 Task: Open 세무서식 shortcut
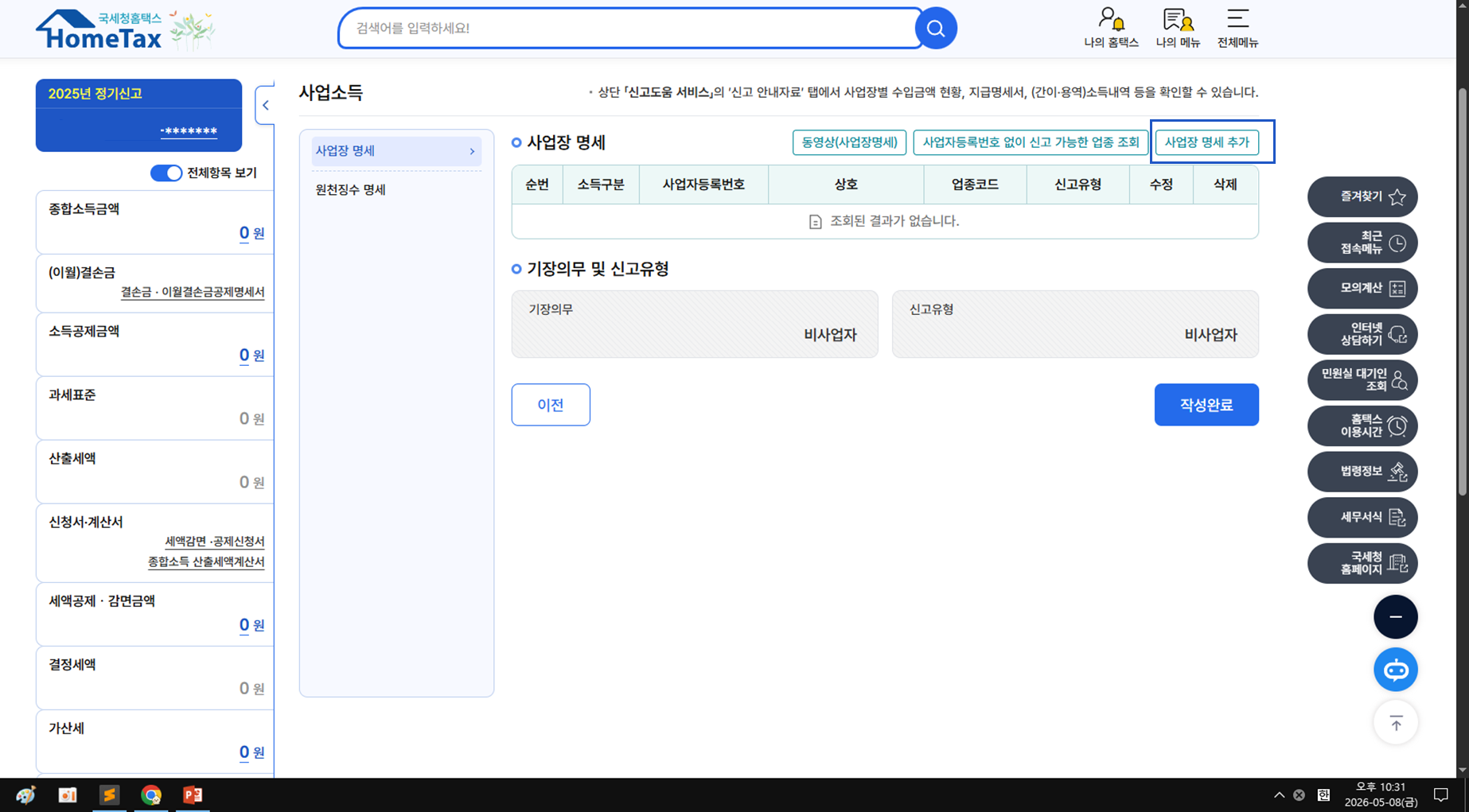[1362, 518]
